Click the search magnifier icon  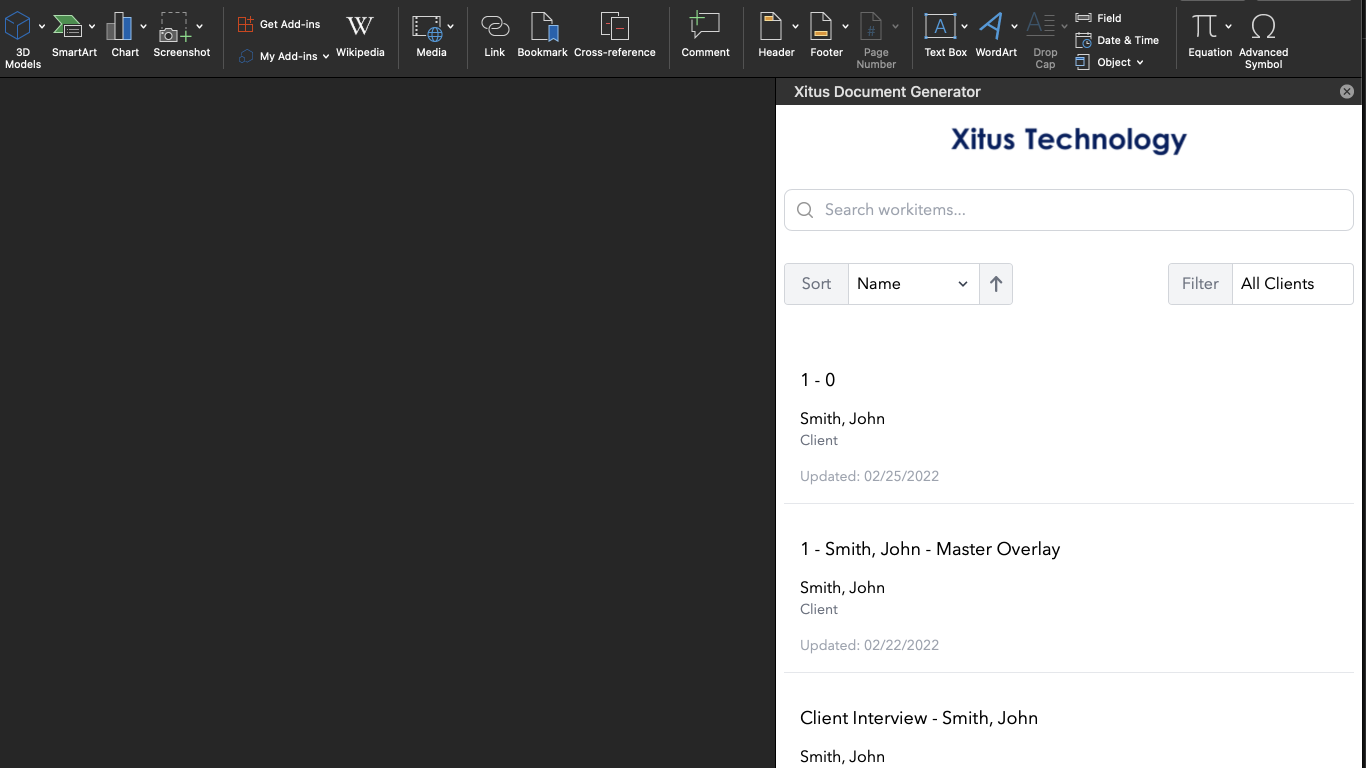(x=805, y=210)
